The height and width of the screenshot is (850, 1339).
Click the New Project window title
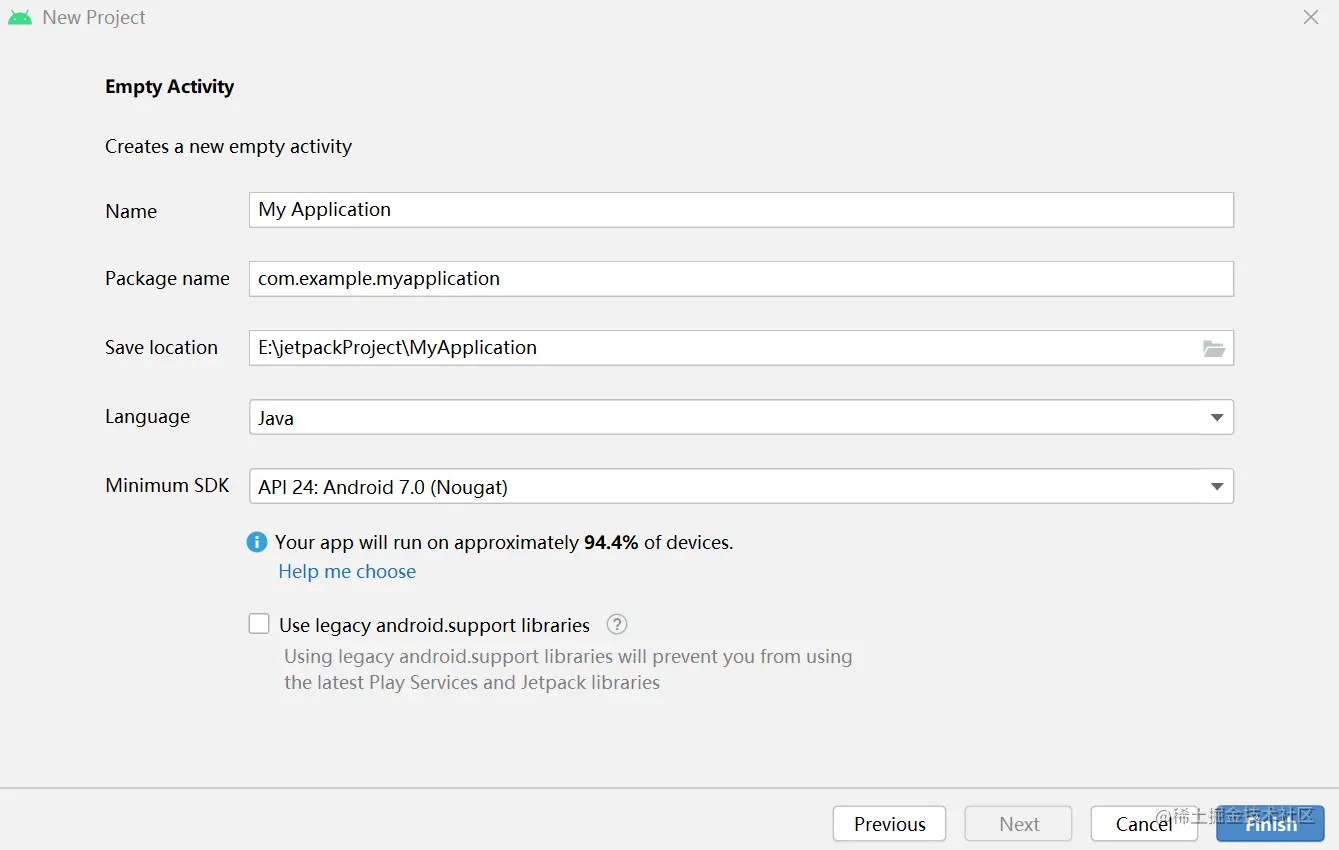pyautogui.click(x=94, y=18)
